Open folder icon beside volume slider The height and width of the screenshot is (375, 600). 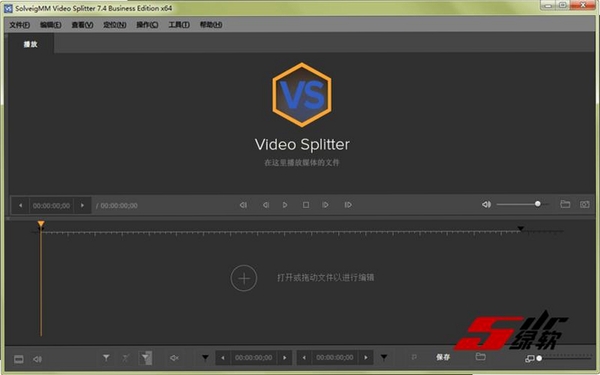tap(565, 204)
